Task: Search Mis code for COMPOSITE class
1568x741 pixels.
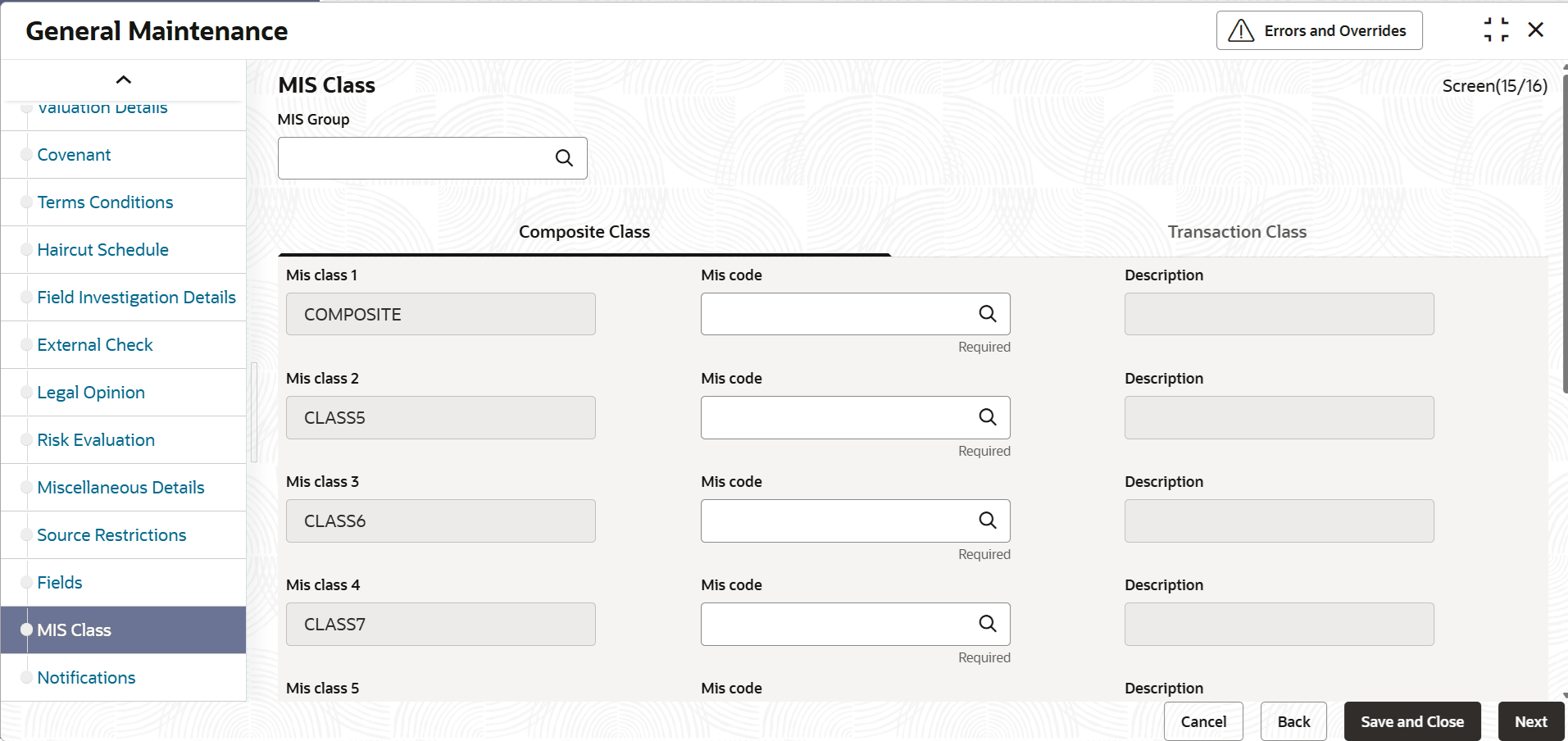Action: pos(988,314)
